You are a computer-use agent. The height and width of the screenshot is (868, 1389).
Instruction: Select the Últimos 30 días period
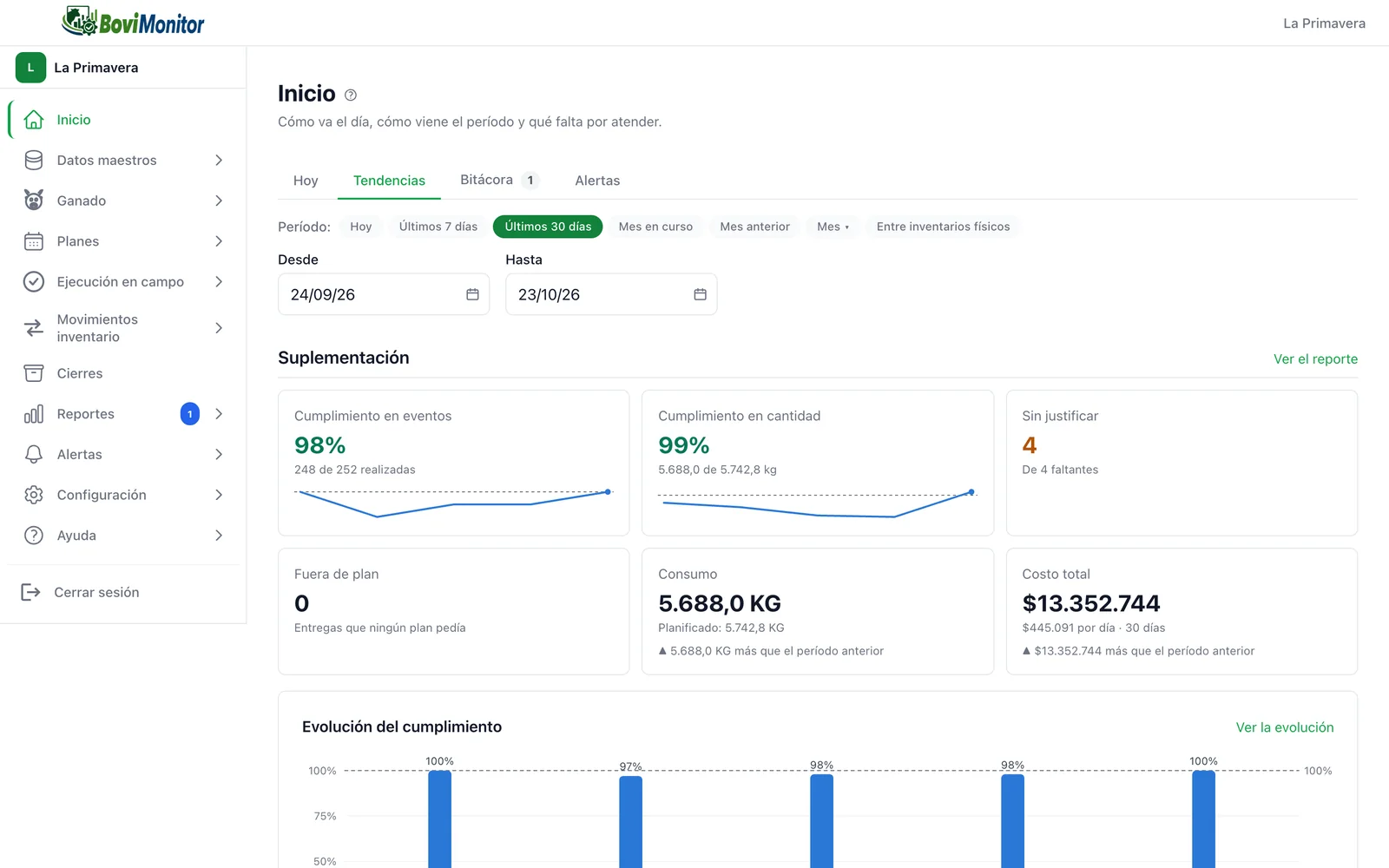coord(548,227)
